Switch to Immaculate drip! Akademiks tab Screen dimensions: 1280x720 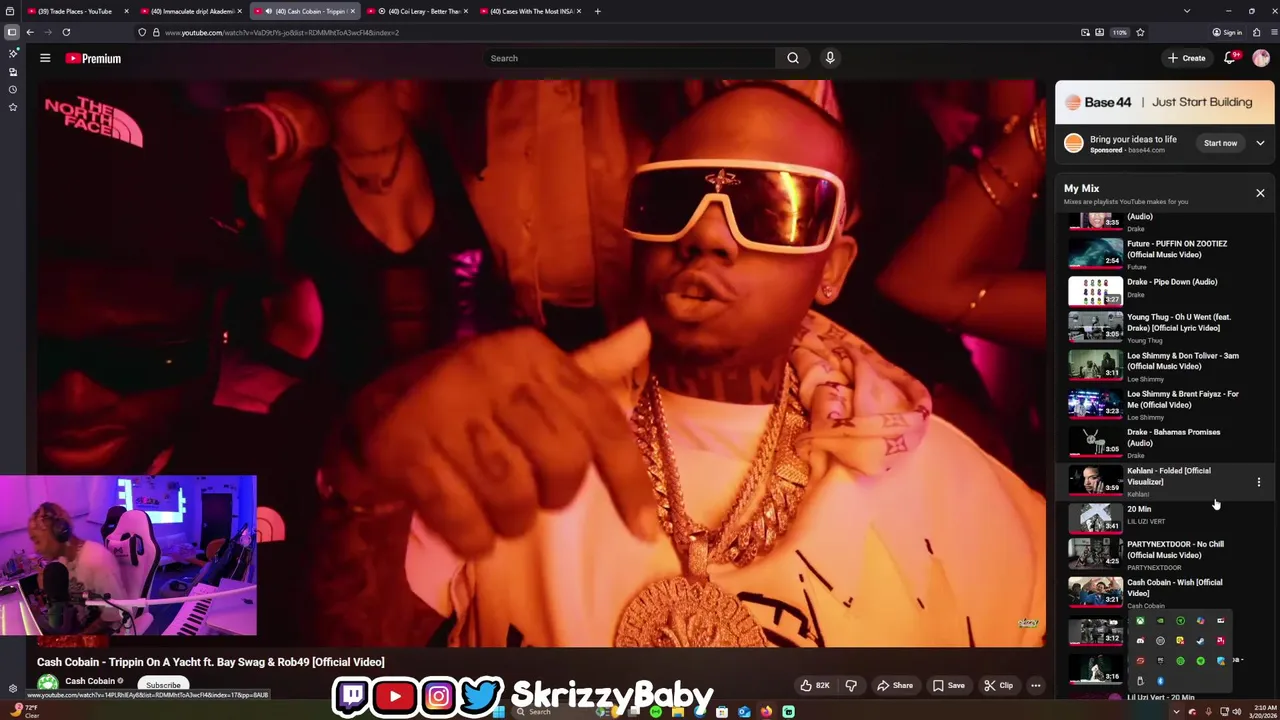[190, 11]
